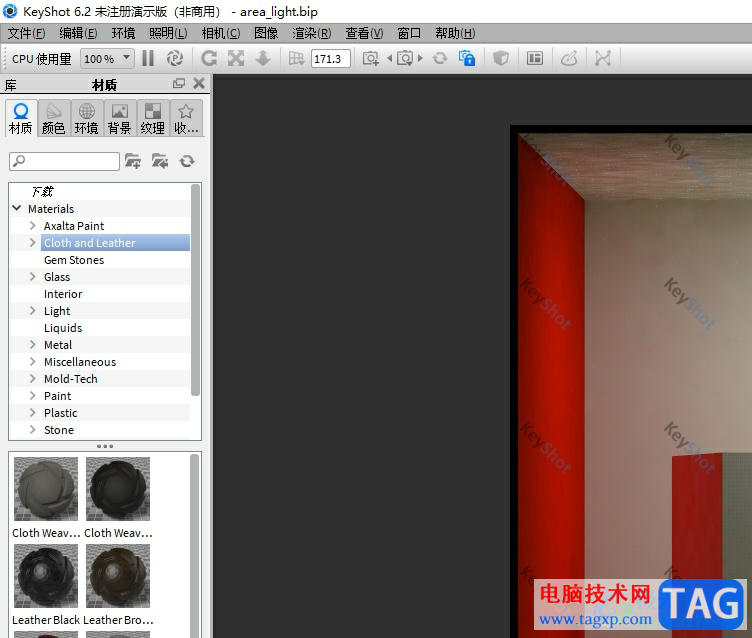This screenshot has height=638, width=752.
Task: Expand the Miscellaneous folder
Action: coord(33,362)
